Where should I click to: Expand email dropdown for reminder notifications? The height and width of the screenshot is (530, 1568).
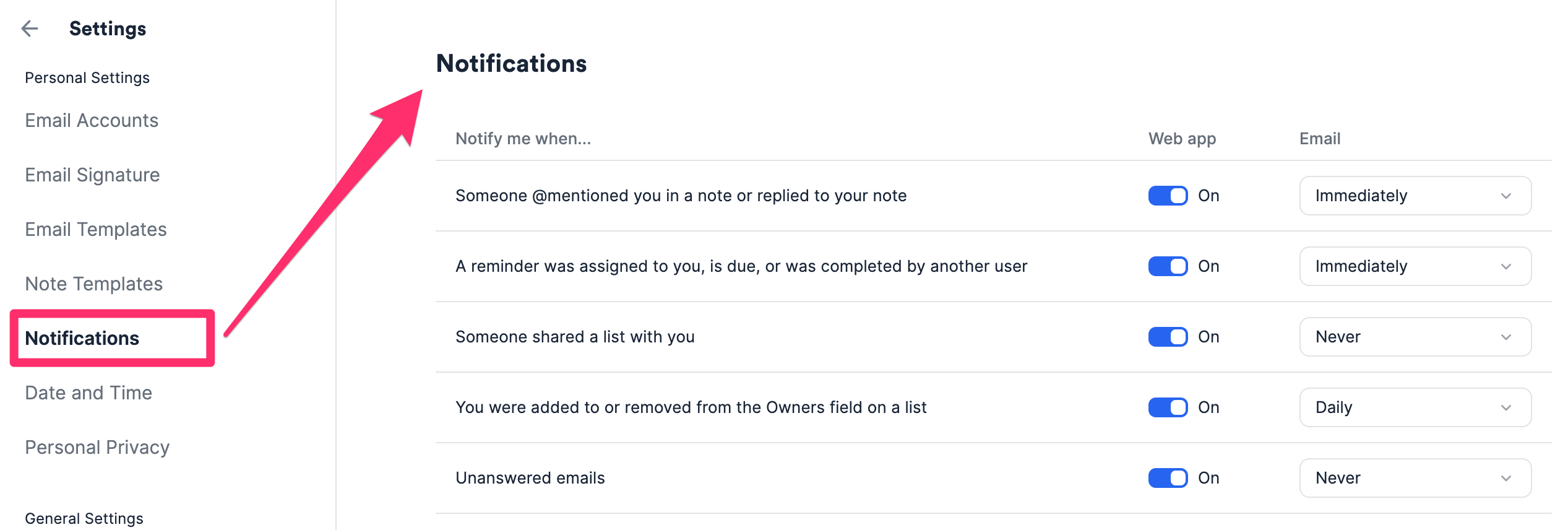1415,266
